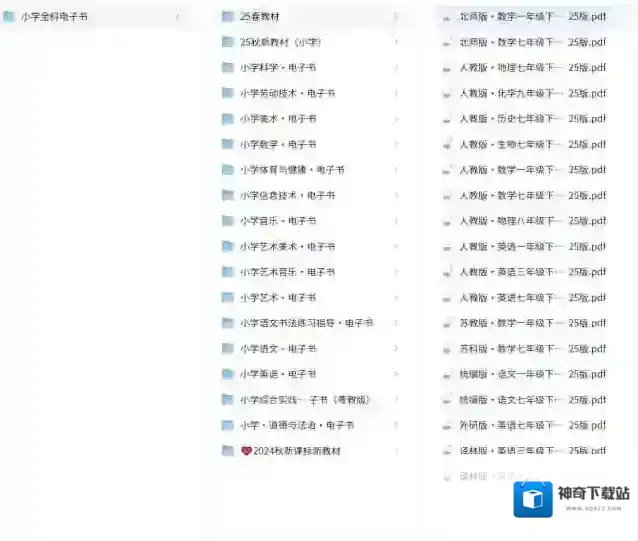Image resolution: width=638 pixels, height=541 pixels.
Task: Select the 小学体育与健康·电子书 folder
Action: 292,170
